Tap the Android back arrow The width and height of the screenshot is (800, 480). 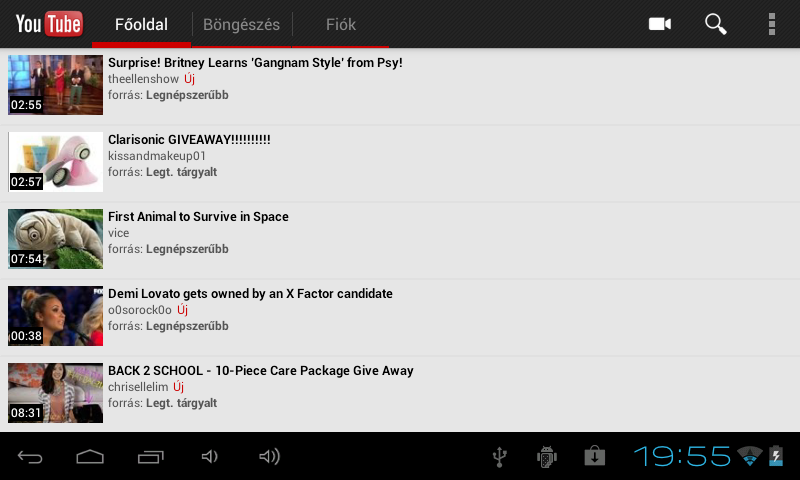(x=30, y=457)
